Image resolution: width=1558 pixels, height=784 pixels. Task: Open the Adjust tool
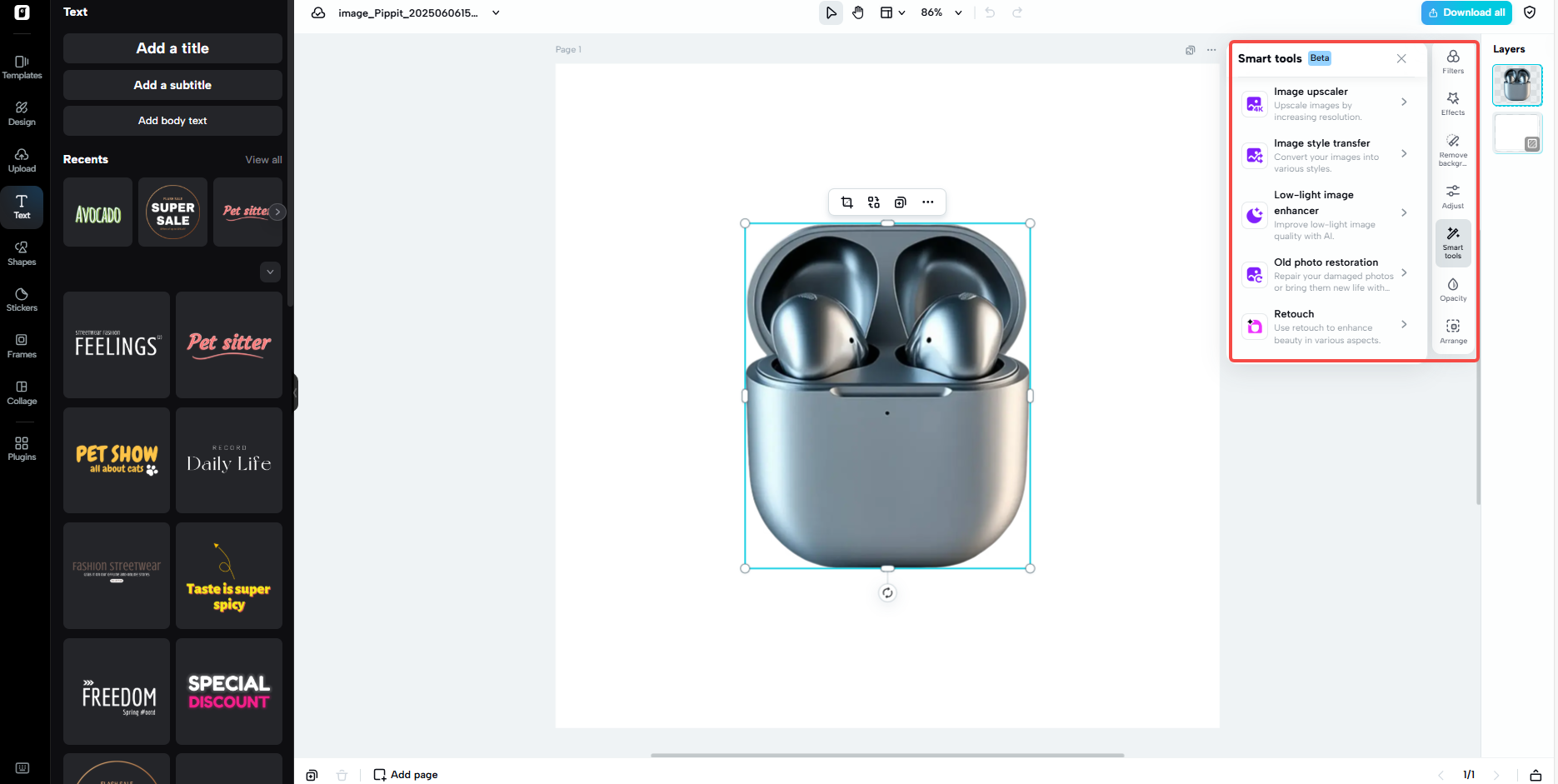1453,197
